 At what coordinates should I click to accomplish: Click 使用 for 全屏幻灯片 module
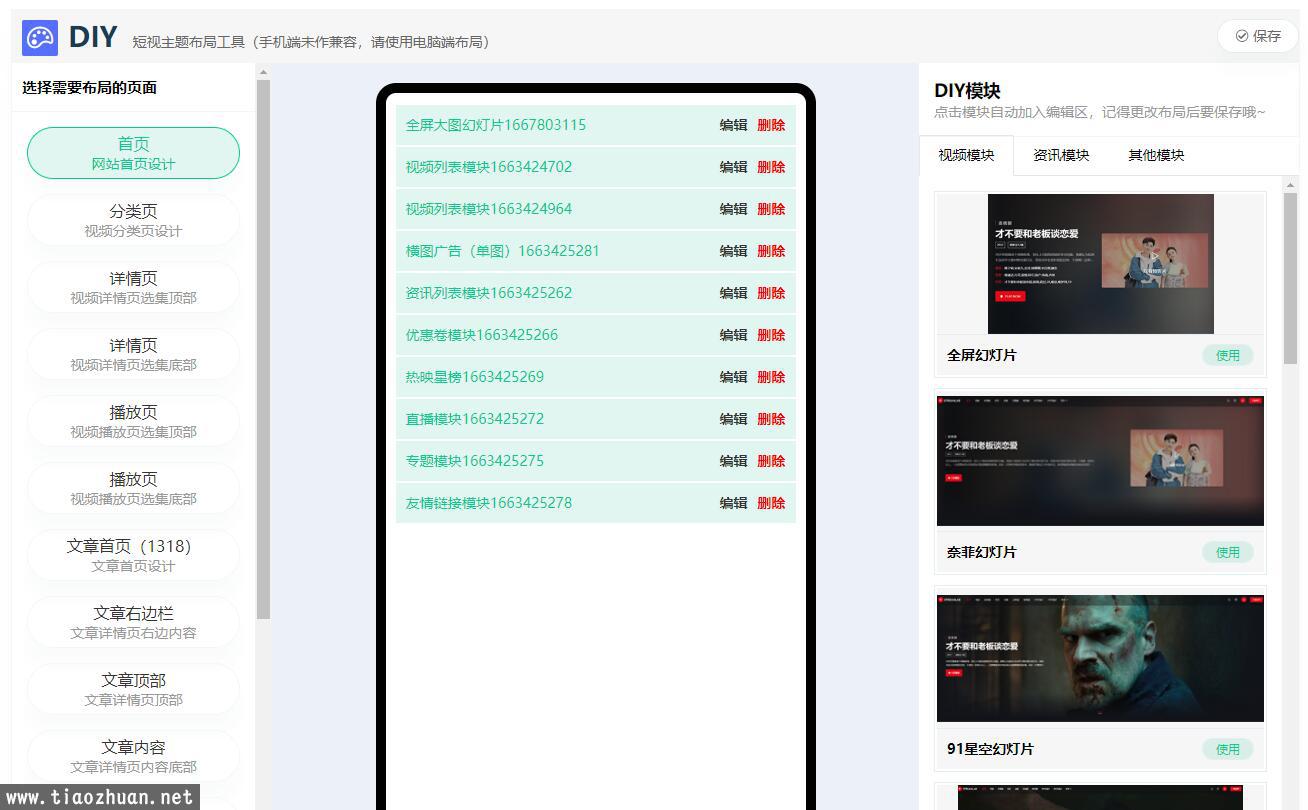(1227, 355)
